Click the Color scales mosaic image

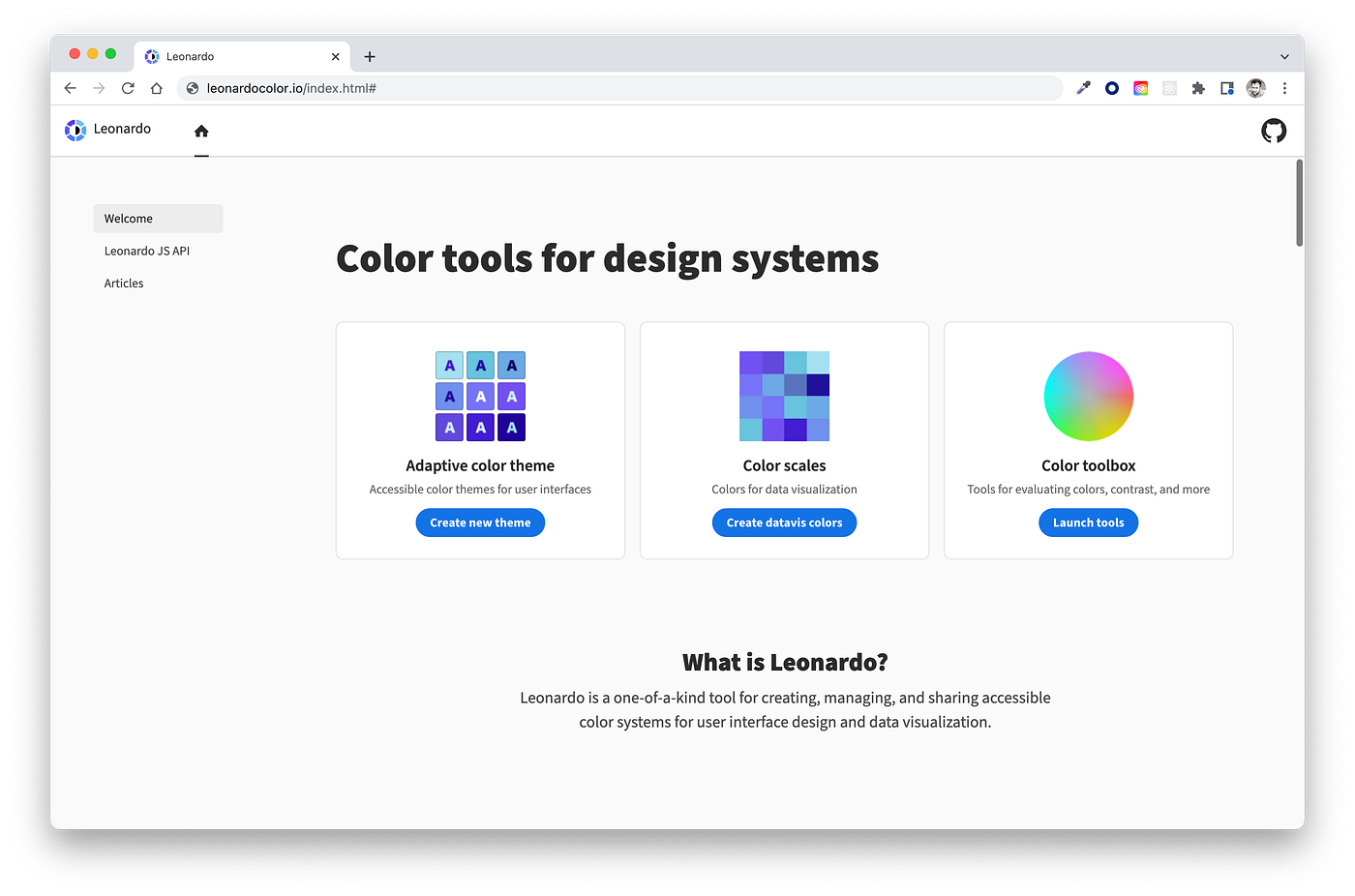785,397
